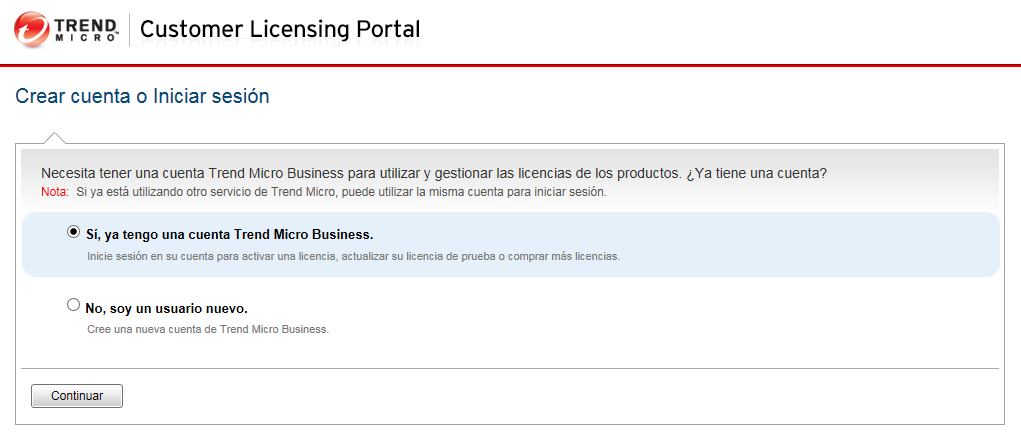
Task: Select the 'Sí, ya tengo una cuenta' radio button
Action: point(73,232)
